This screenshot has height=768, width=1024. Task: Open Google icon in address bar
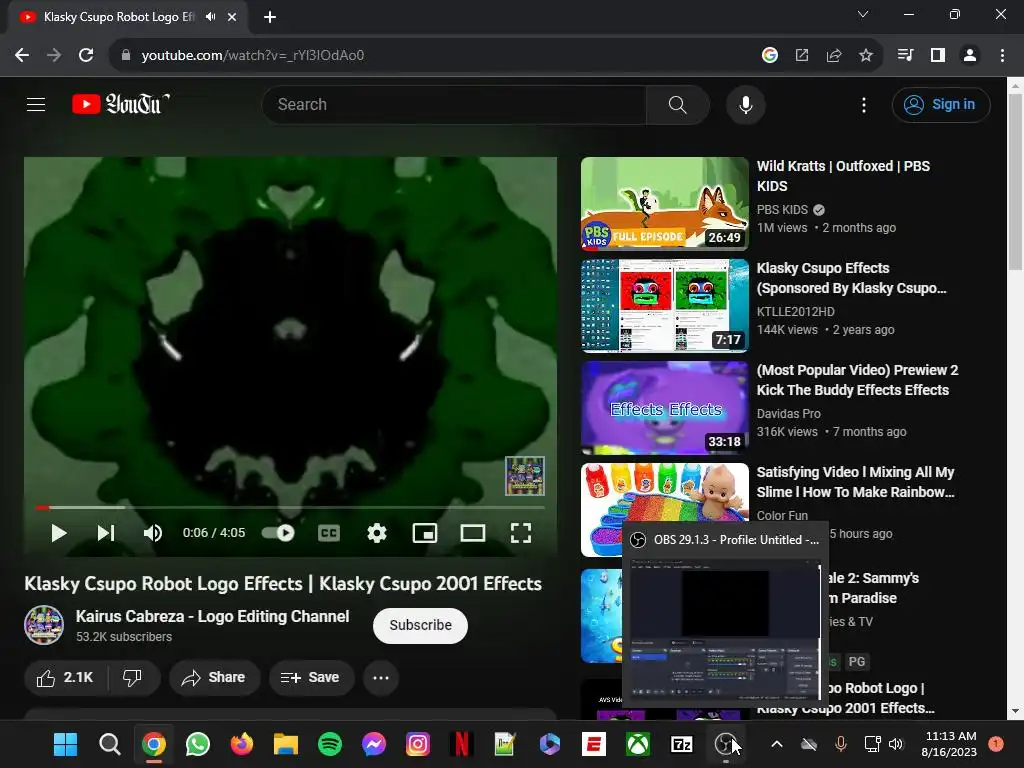(x=769, y=55)
